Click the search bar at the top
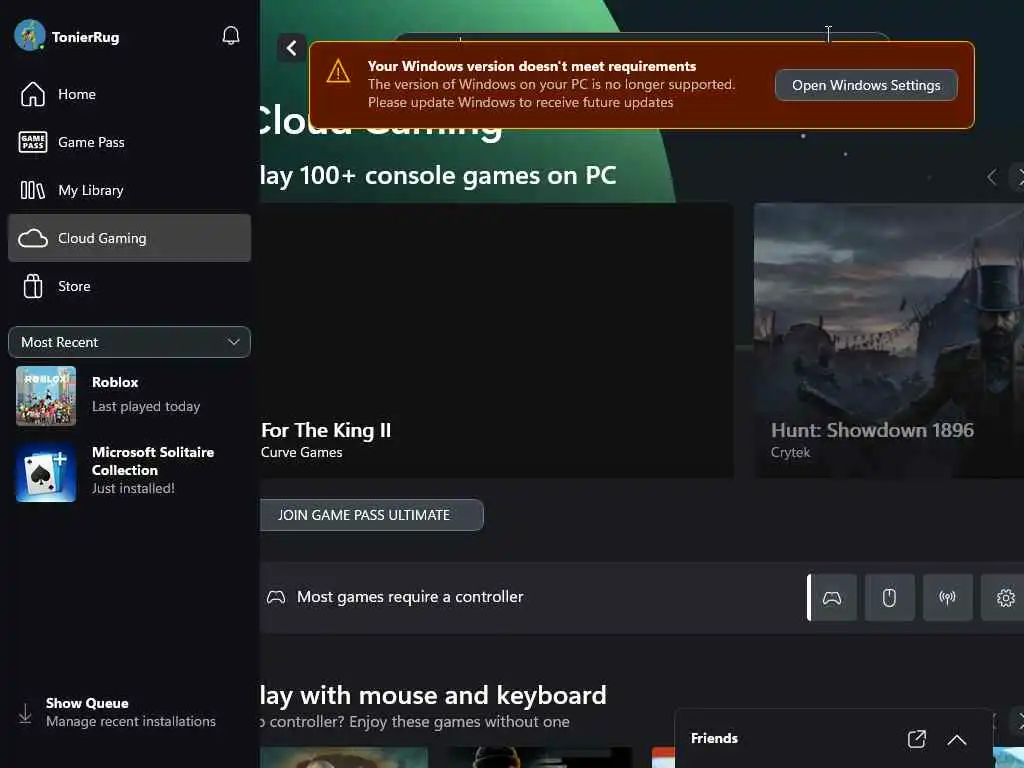1024x768 pixels. pos(643,37)
